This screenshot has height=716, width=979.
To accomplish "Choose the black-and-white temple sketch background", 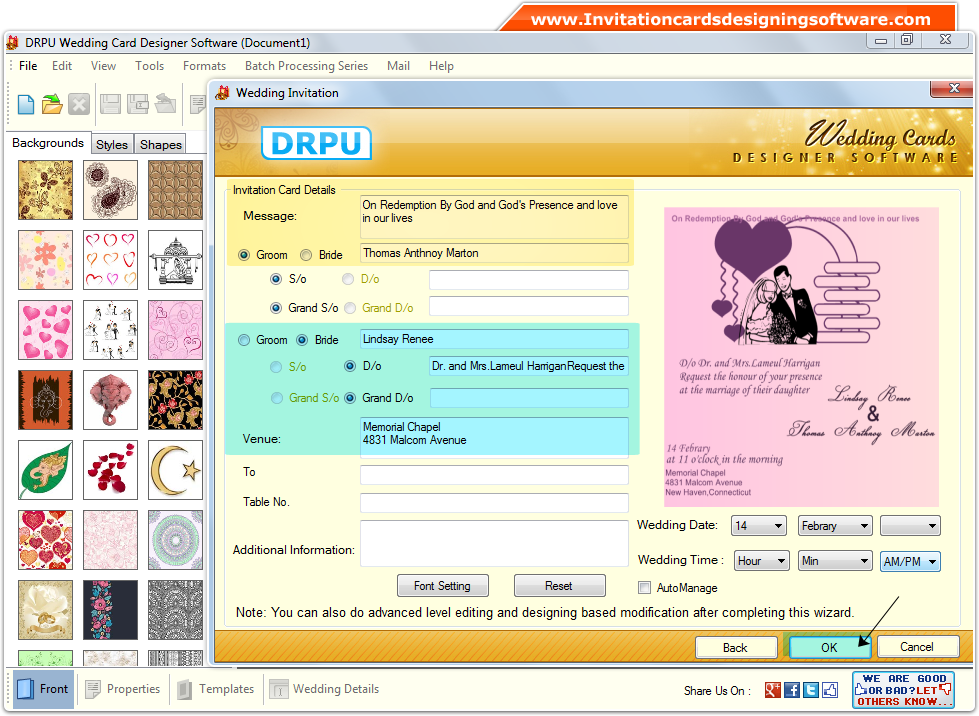I will tap(175, 260).
